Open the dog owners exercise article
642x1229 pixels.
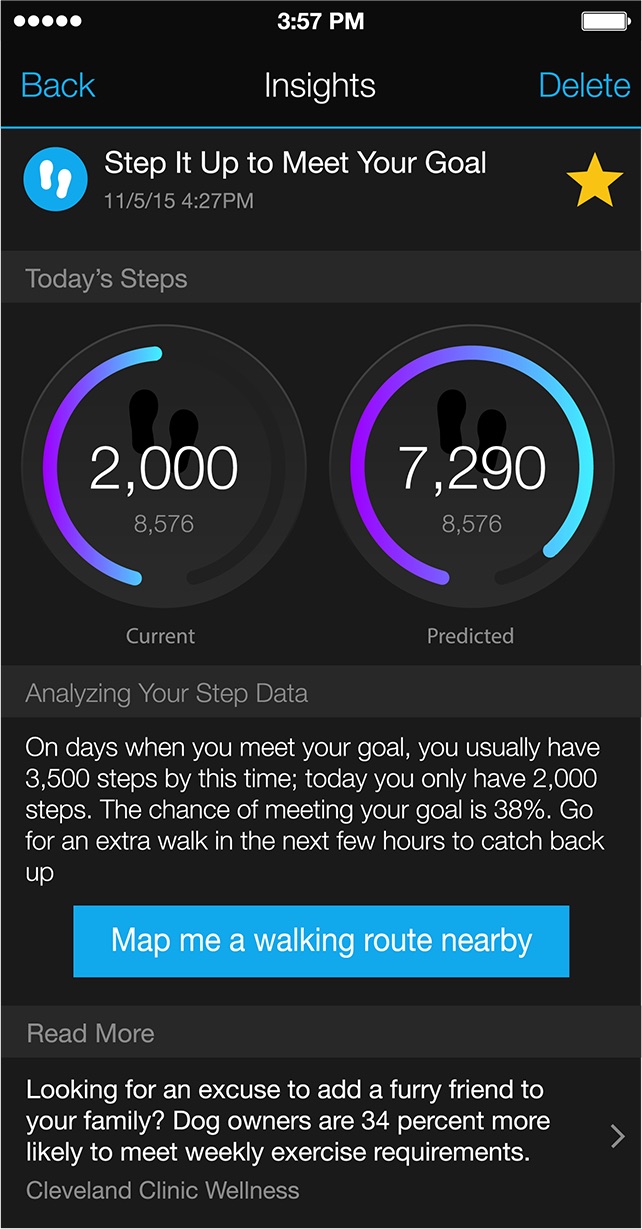(290, 1121)
